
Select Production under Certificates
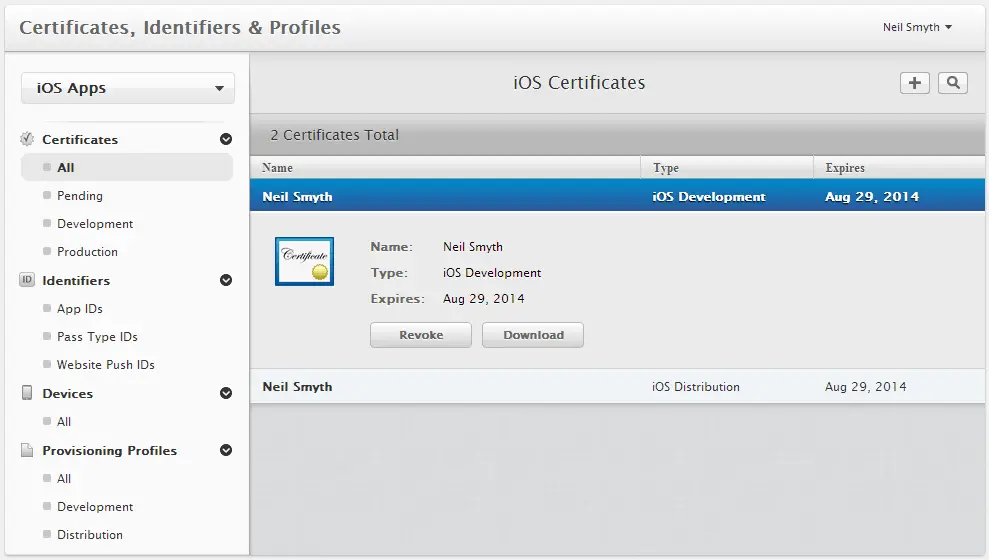click(x=87, y=252)
